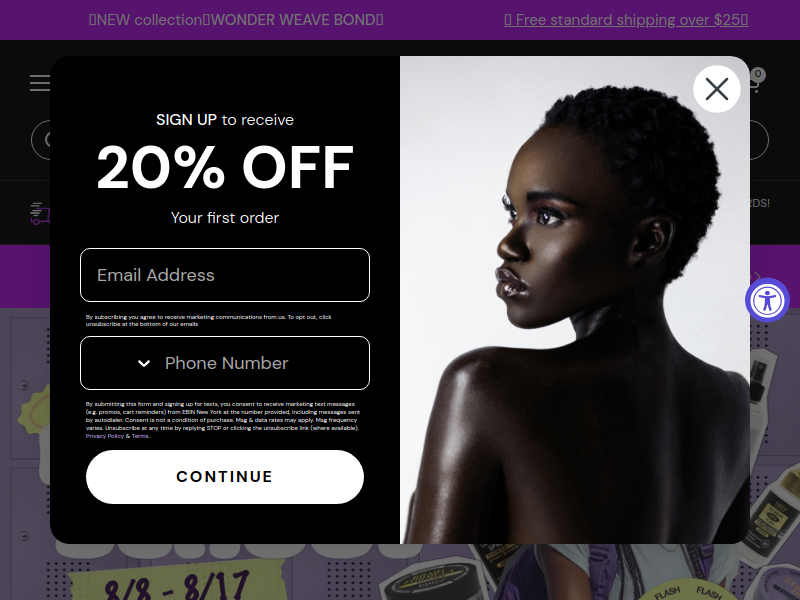Open the shopping cart icon
This screenshot has width=800, height=600.
tap(756, 81)
